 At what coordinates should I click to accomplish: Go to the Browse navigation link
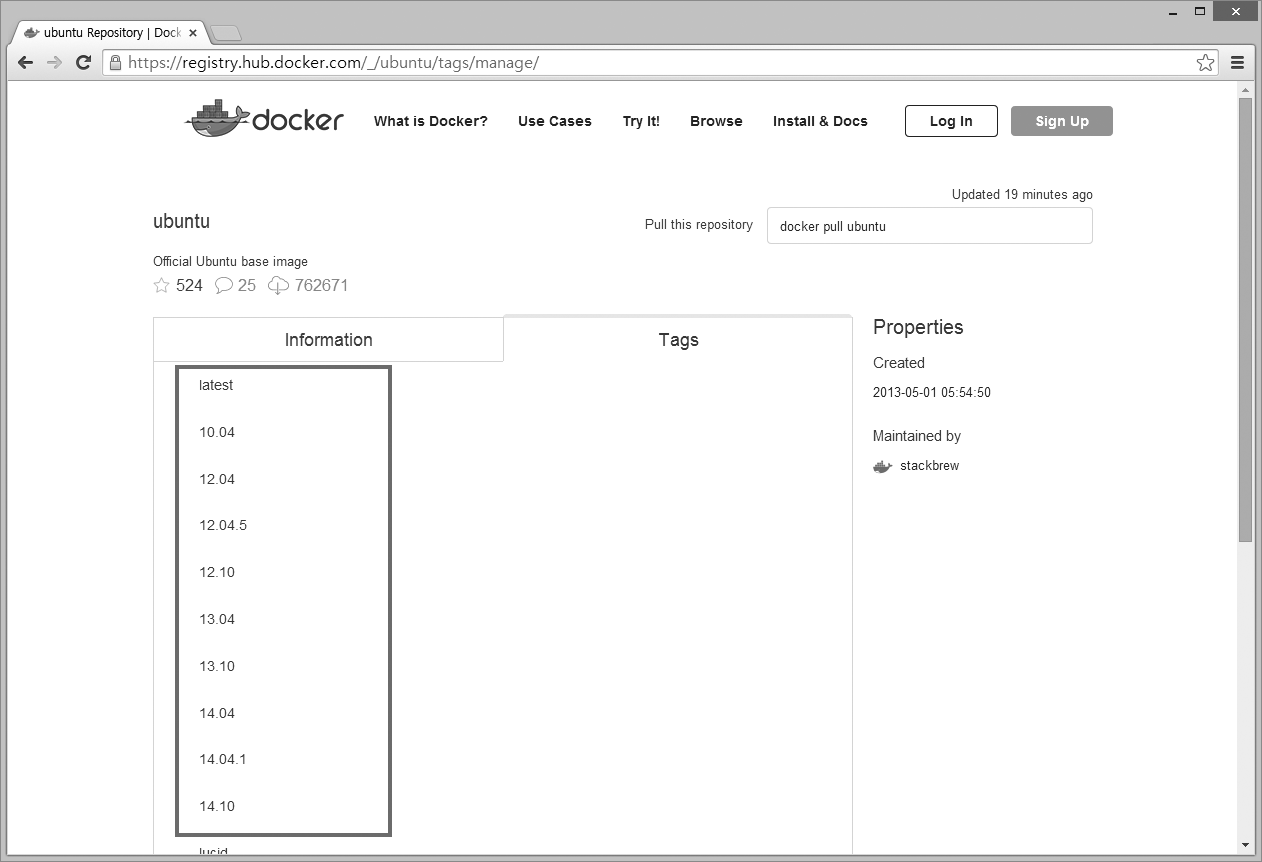click(716, 121)
